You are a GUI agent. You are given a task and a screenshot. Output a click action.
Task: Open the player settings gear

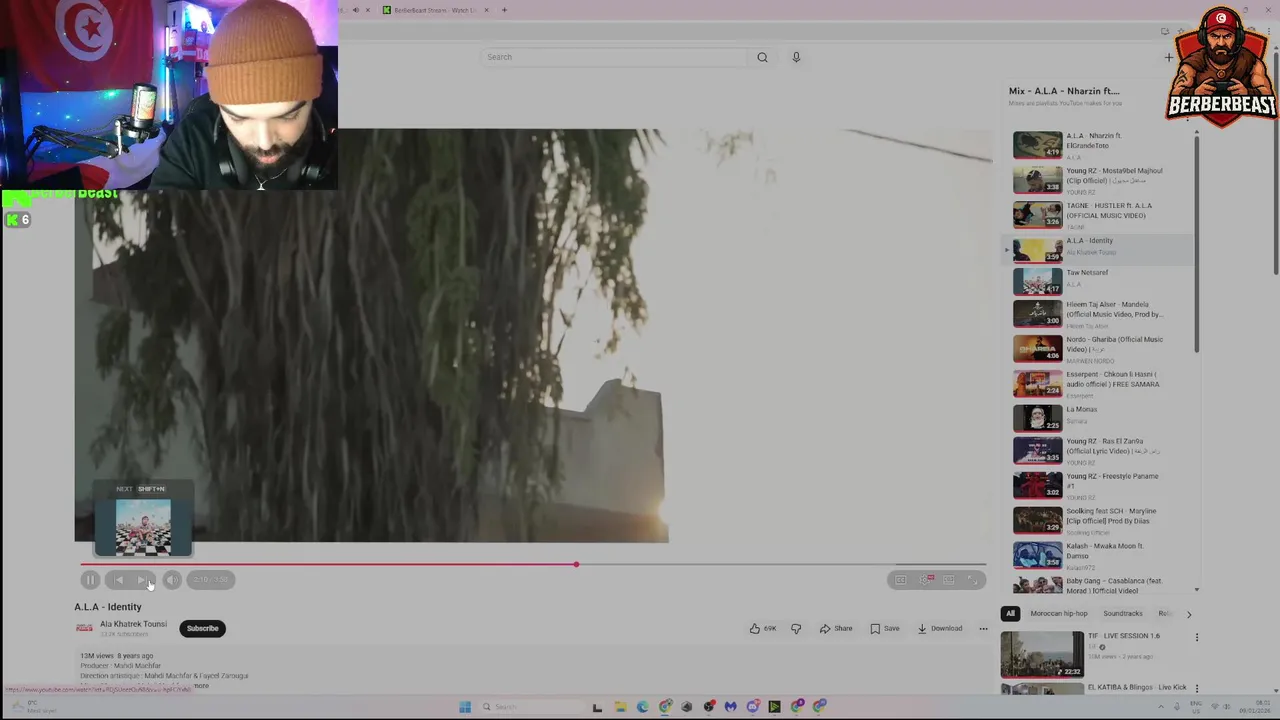[926, 580]
